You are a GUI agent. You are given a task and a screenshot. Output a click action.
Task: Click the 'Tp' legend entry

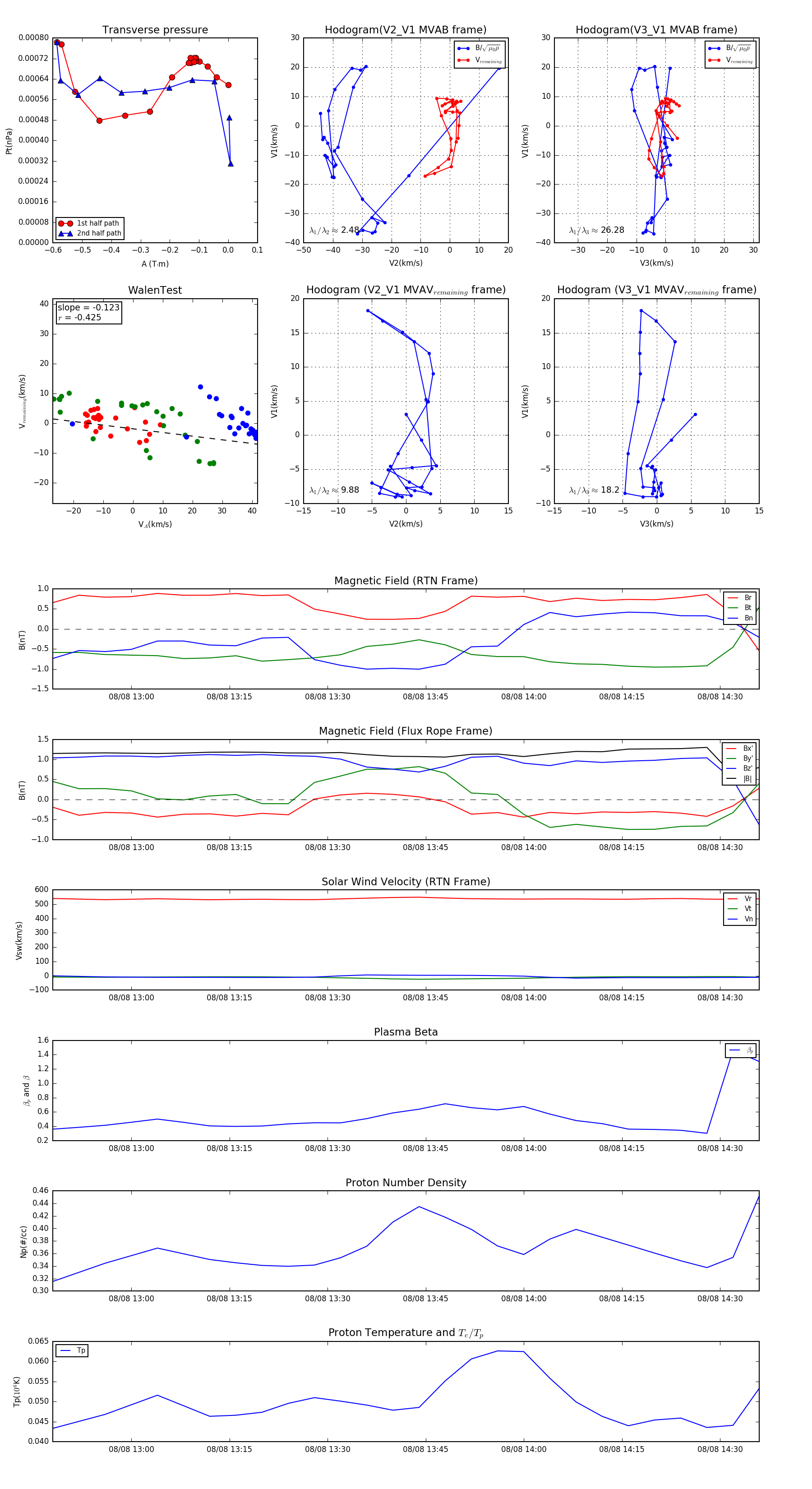73,1351
